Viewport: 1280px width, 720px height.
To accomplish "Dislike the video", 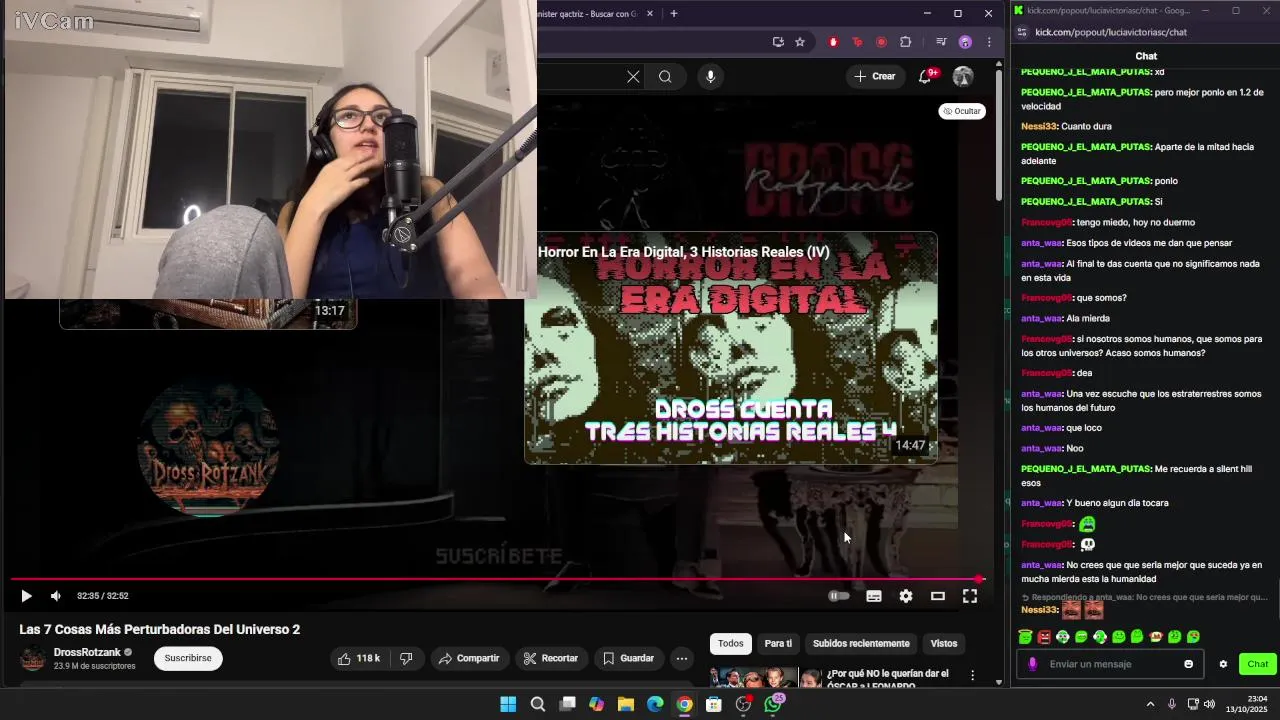I will coord(406,658).
